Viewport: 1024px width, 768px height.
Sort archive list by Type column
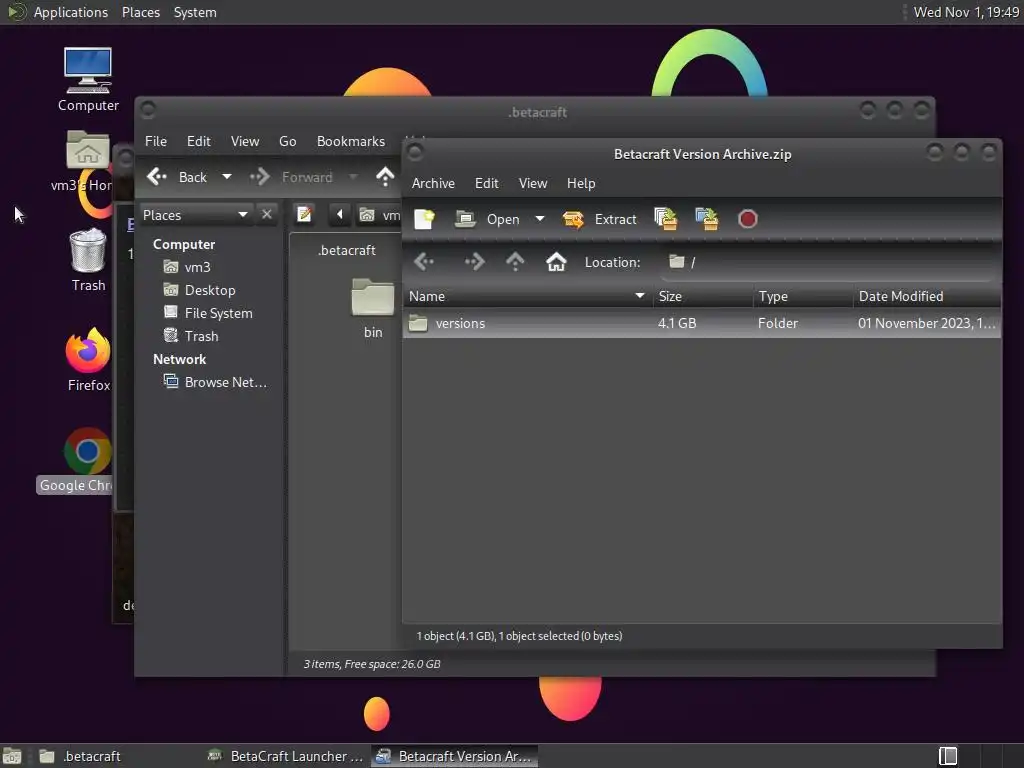(803, 296)
